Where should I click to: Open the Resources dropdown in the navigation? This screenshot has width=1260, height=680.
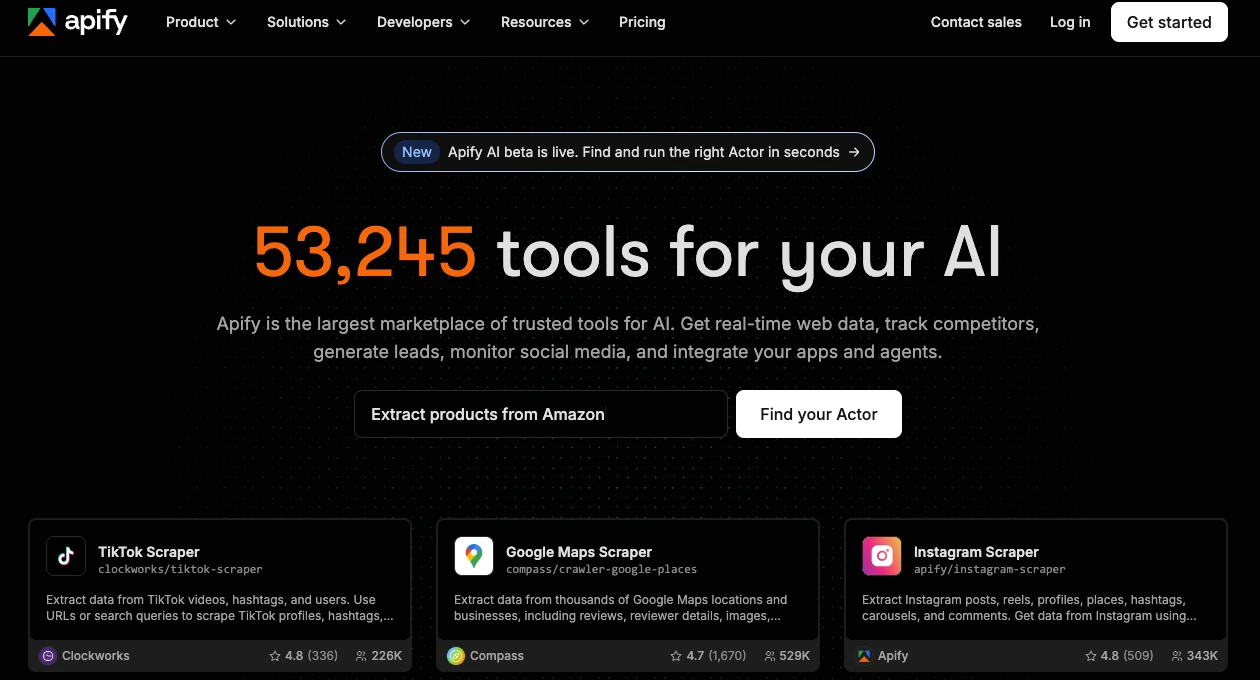(x=545, y=22)
